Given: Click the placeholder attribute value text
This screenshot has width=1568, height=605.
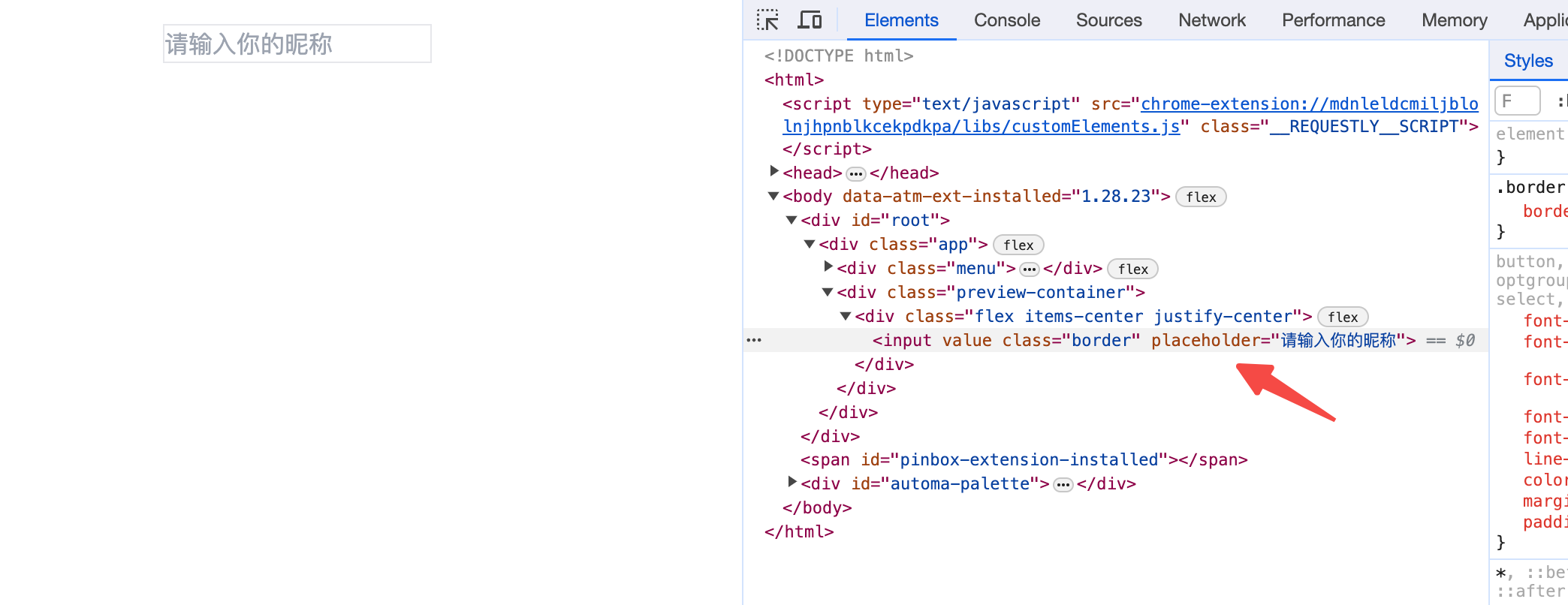Looking at the screenshot, I should click(x=1337, y=340).
